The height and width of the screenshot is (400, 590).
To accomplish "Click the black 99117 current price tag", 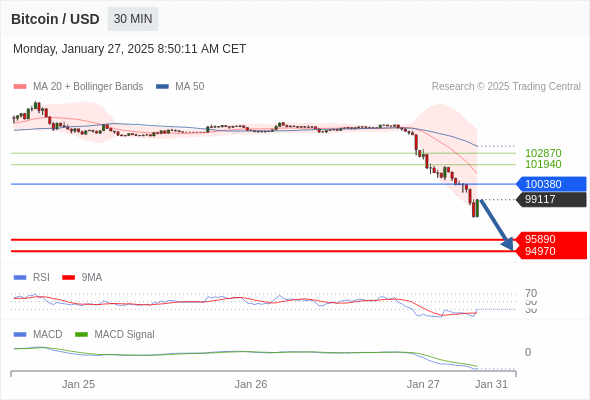I will (551, 199).
